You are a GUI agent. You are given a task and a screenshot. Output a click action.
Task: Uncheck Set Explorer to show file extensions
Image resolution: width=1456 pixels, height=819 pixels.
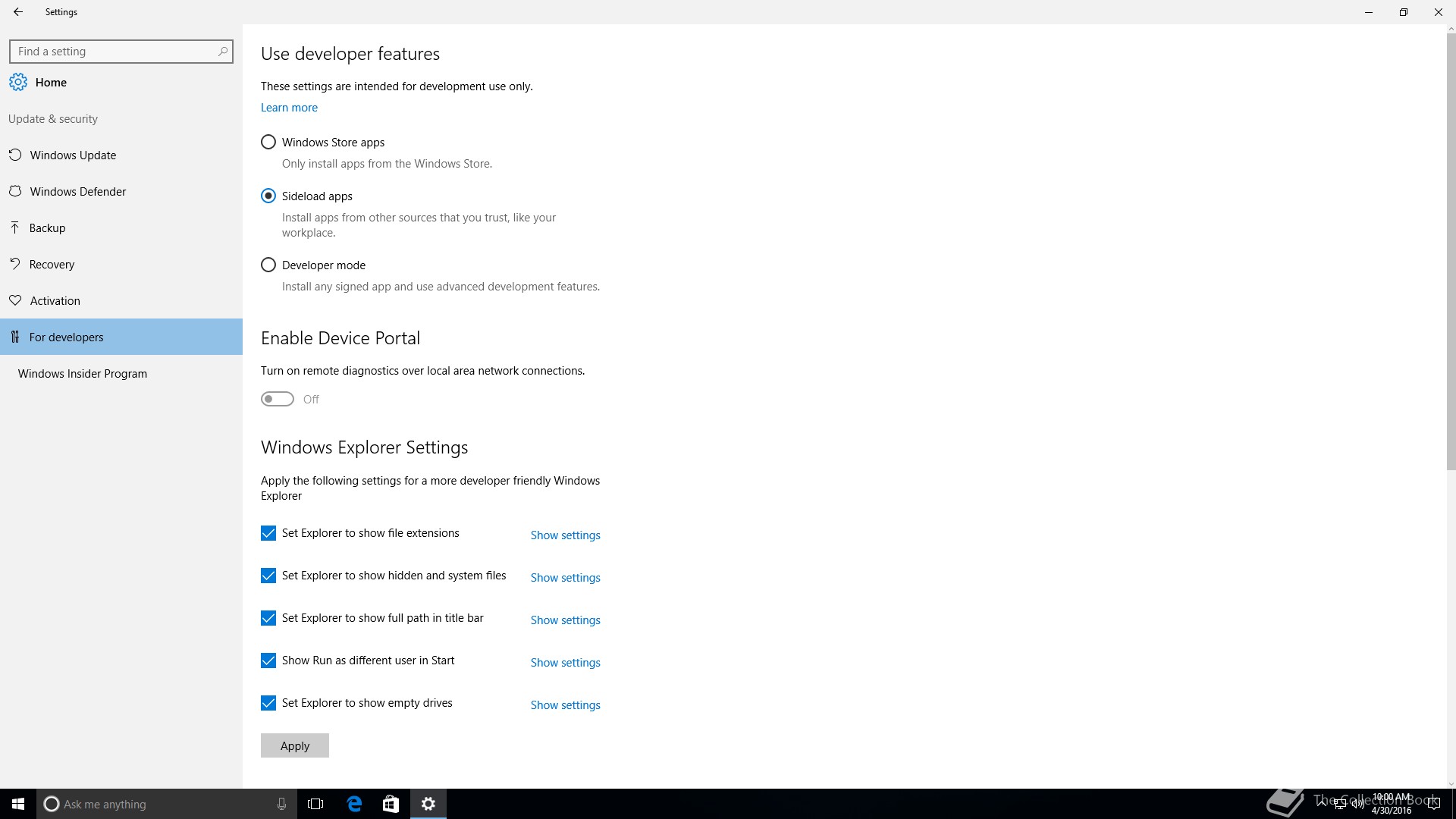[x=268, y=533]
